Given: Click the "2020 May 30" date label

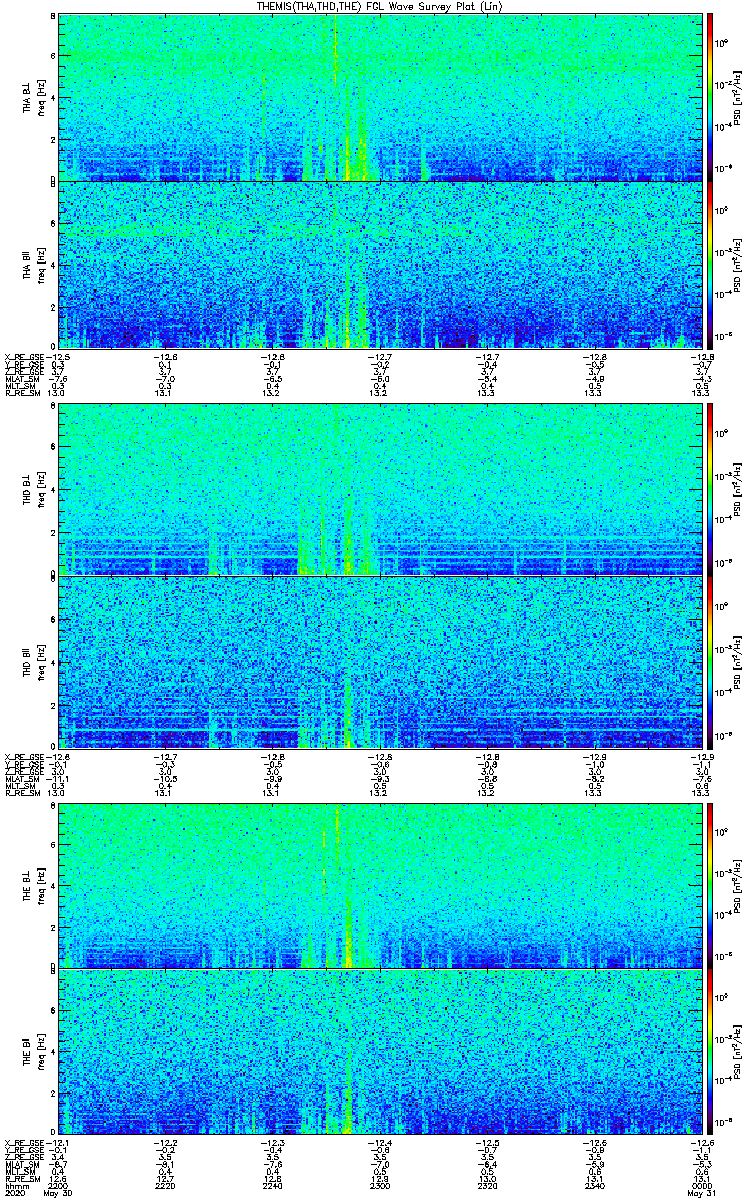Looking at the screenshot, I should [38, 1195].
